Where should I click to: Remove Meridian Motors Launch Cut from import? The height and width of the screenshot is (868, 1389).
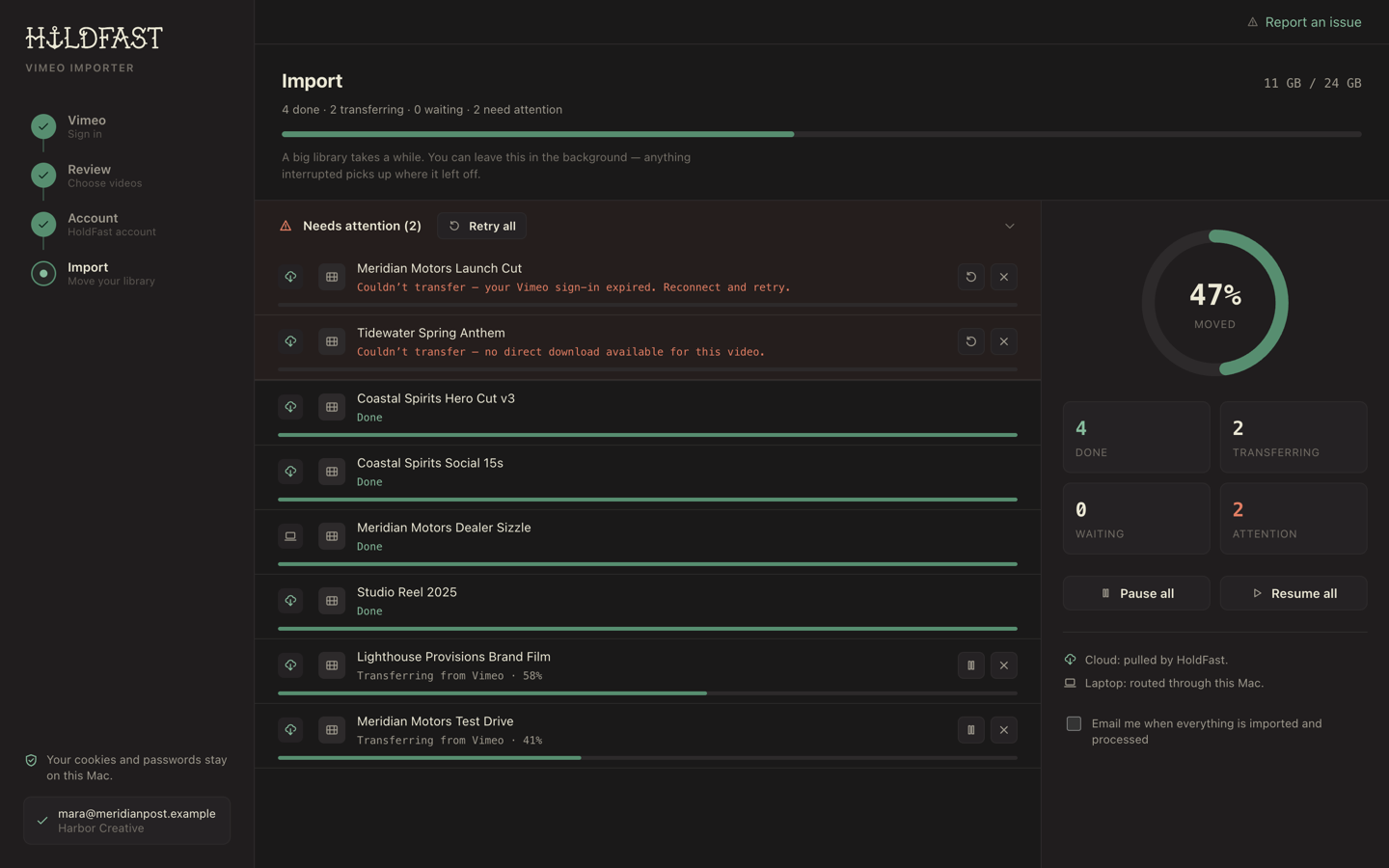(1004, 277)
